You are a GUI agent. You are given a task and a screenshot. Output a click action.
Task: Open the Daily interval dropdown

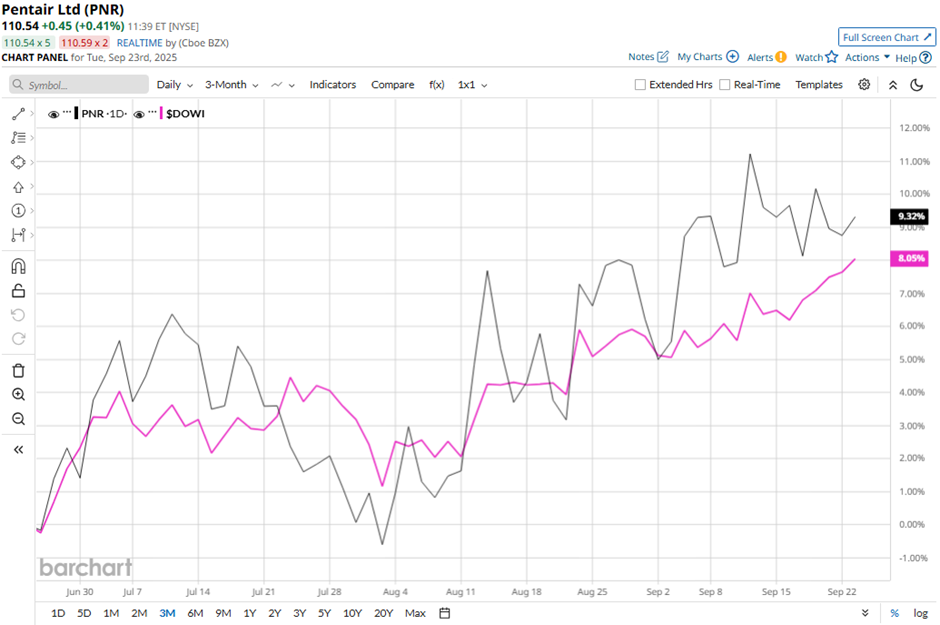coord(174,85)
